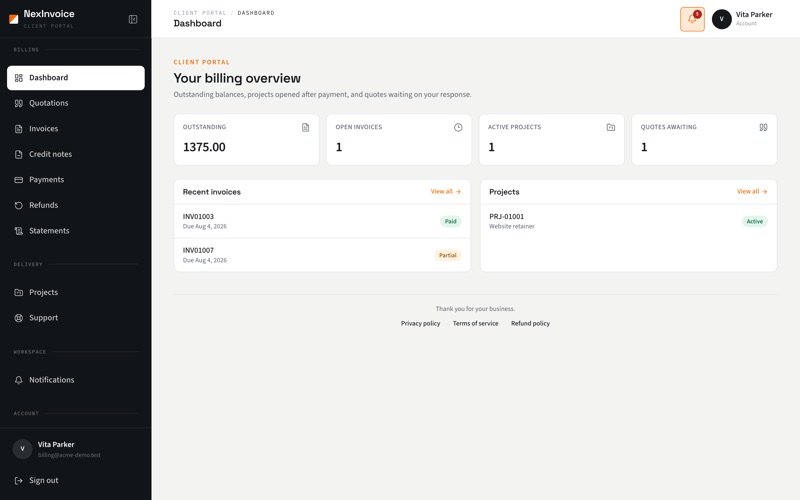The height and width of the screenshot is (500, 800).
Task: Click the Client Portal breadcrumb
Action: [199, 13]
